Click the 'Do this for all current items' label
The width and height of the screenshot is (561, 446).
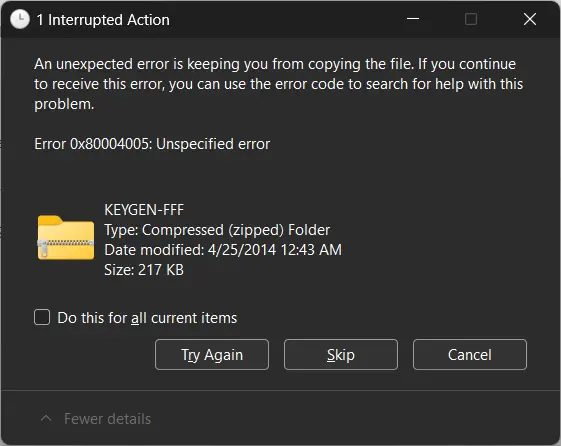coord(147,318)
